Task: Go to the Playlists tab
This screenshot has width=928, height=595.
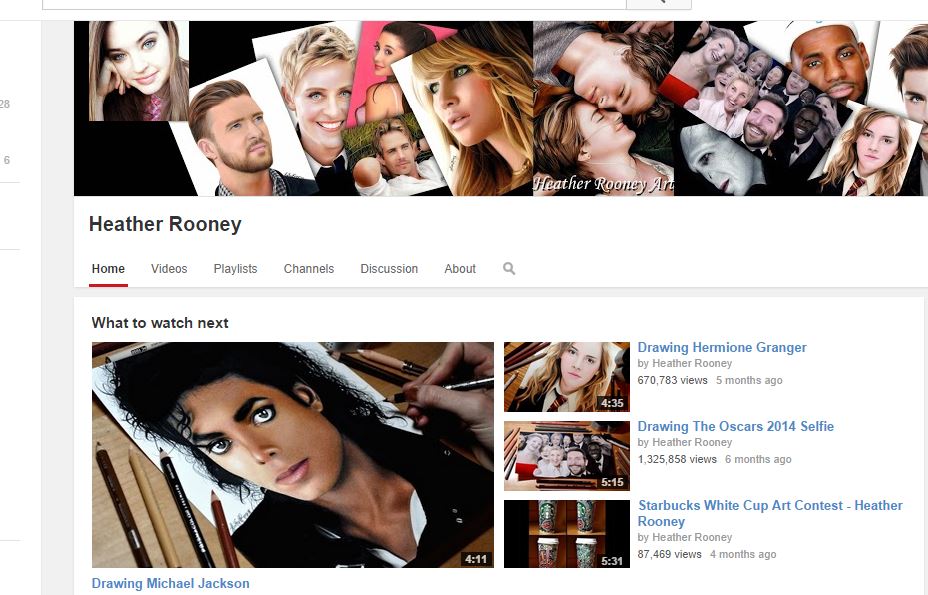Action: [236, 269]
